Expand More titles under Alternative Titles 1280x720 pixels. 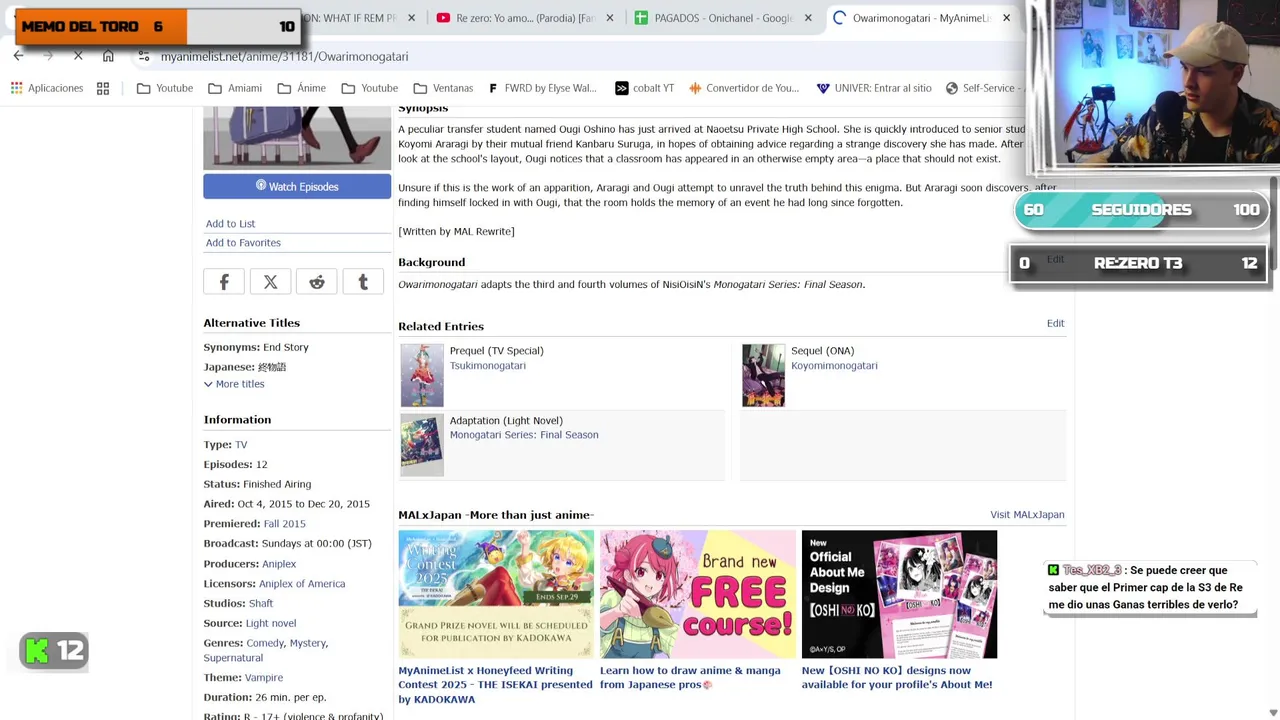tap(234, 384)
